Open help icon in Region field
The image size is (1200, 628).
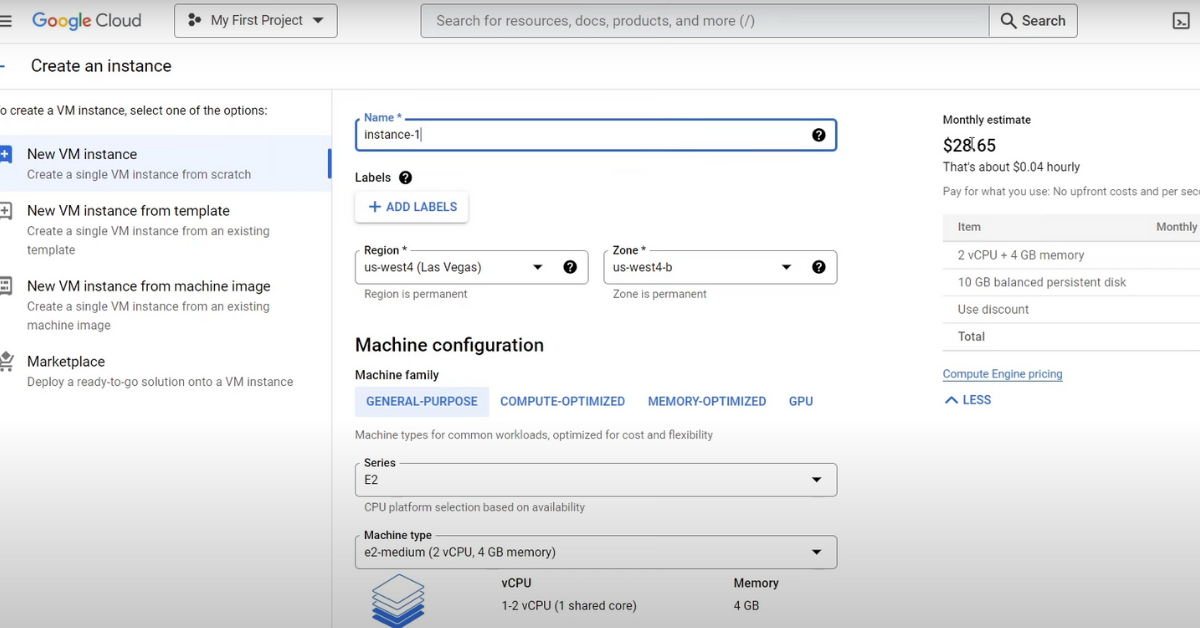(x=570, y=267)
